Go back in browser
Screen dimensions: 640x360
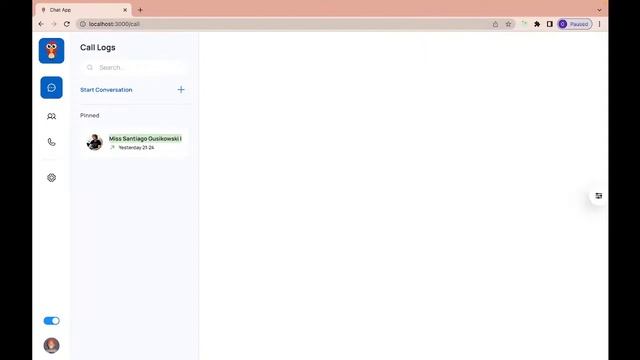coord(41,24)
